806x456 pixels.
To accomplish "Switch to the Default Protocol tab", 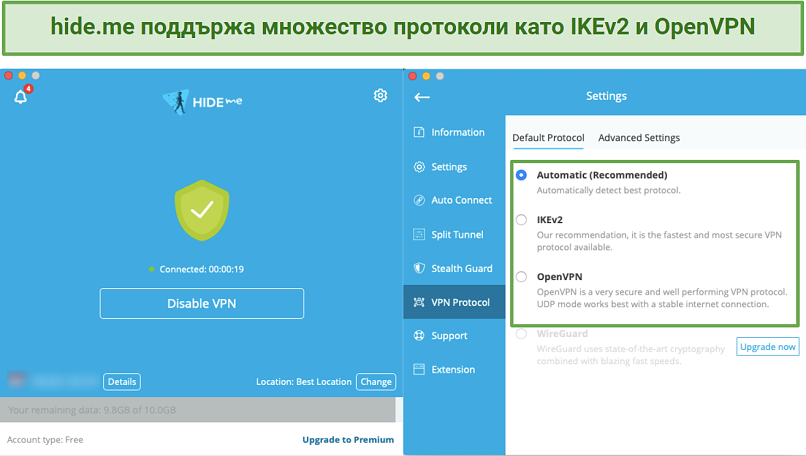I will point(548,138).
